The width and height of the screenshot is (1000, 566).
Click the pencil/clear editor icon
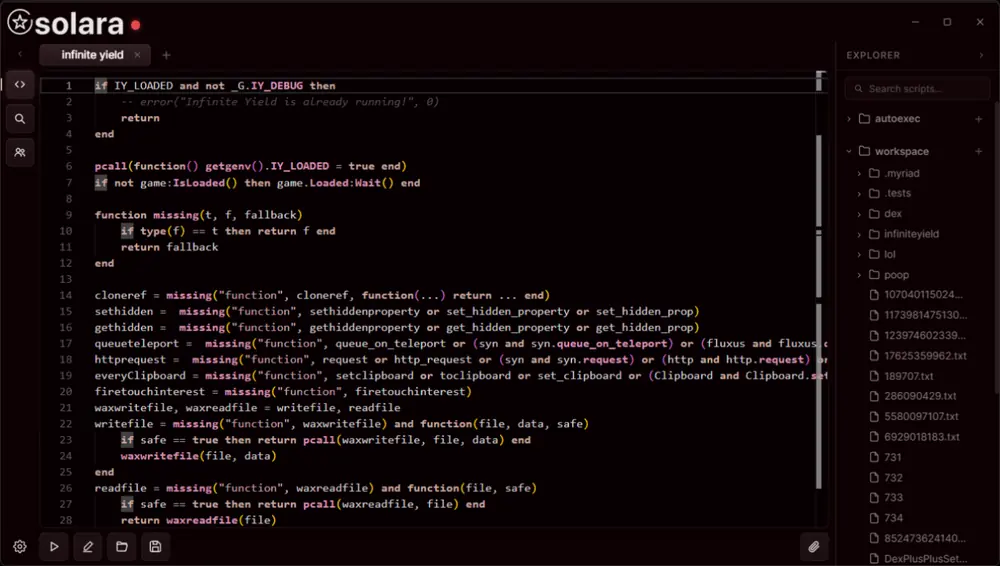click(x=88, y=547)
